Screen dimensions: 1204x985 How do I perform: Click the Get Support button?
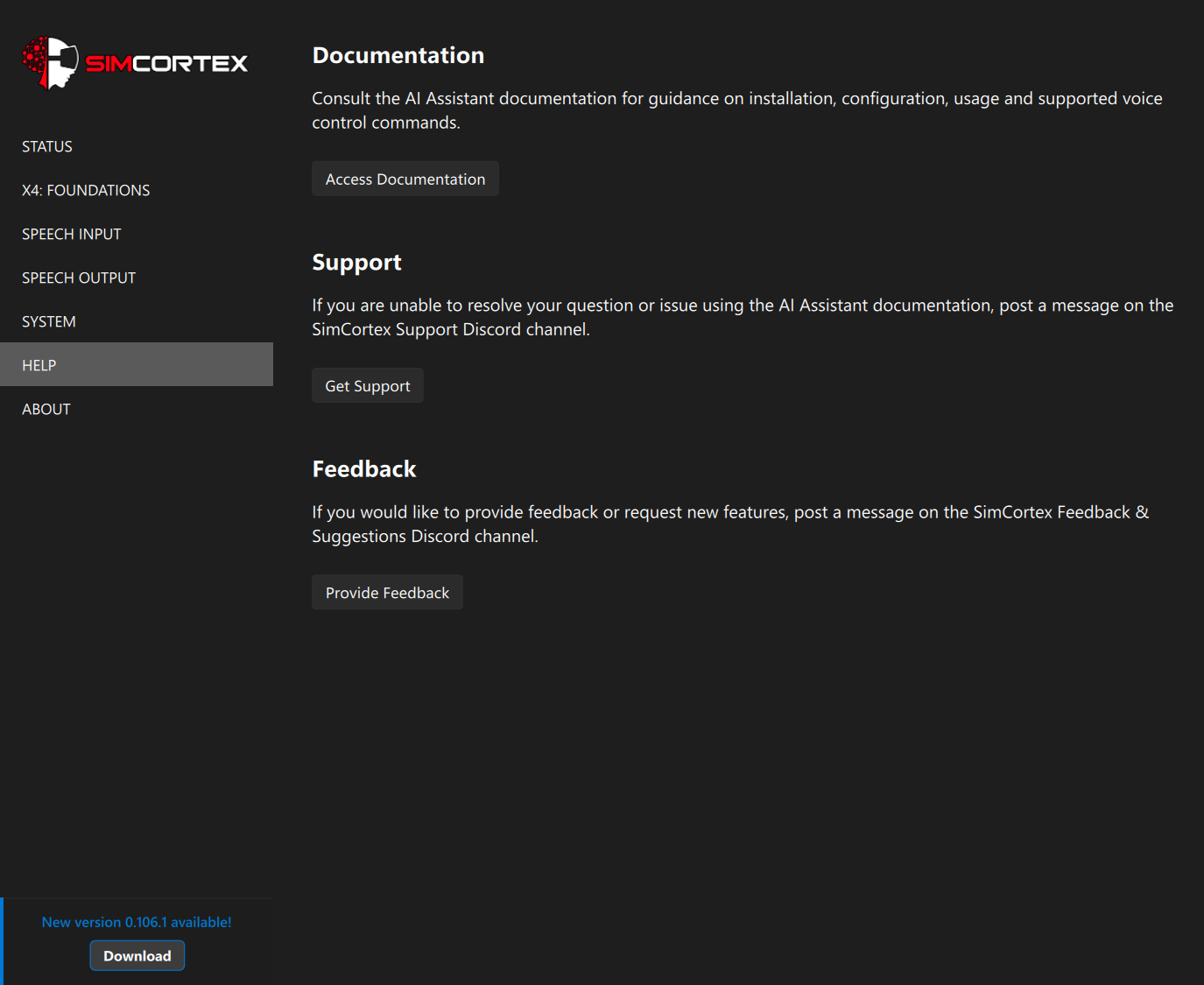coord(368,385)
